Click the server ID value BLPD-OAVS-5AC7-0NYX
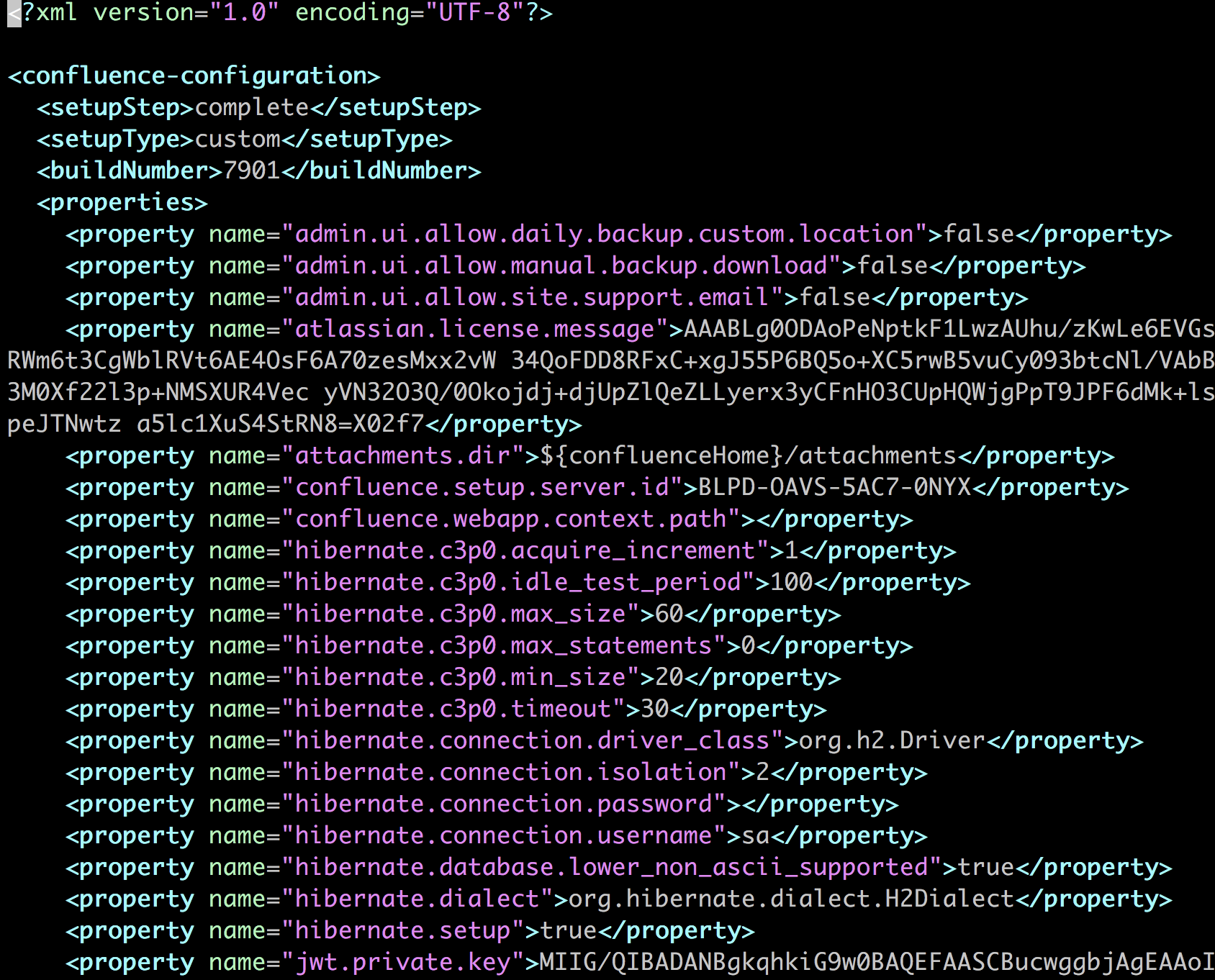This screenshot has width=1215, height=980. (834, 487)
